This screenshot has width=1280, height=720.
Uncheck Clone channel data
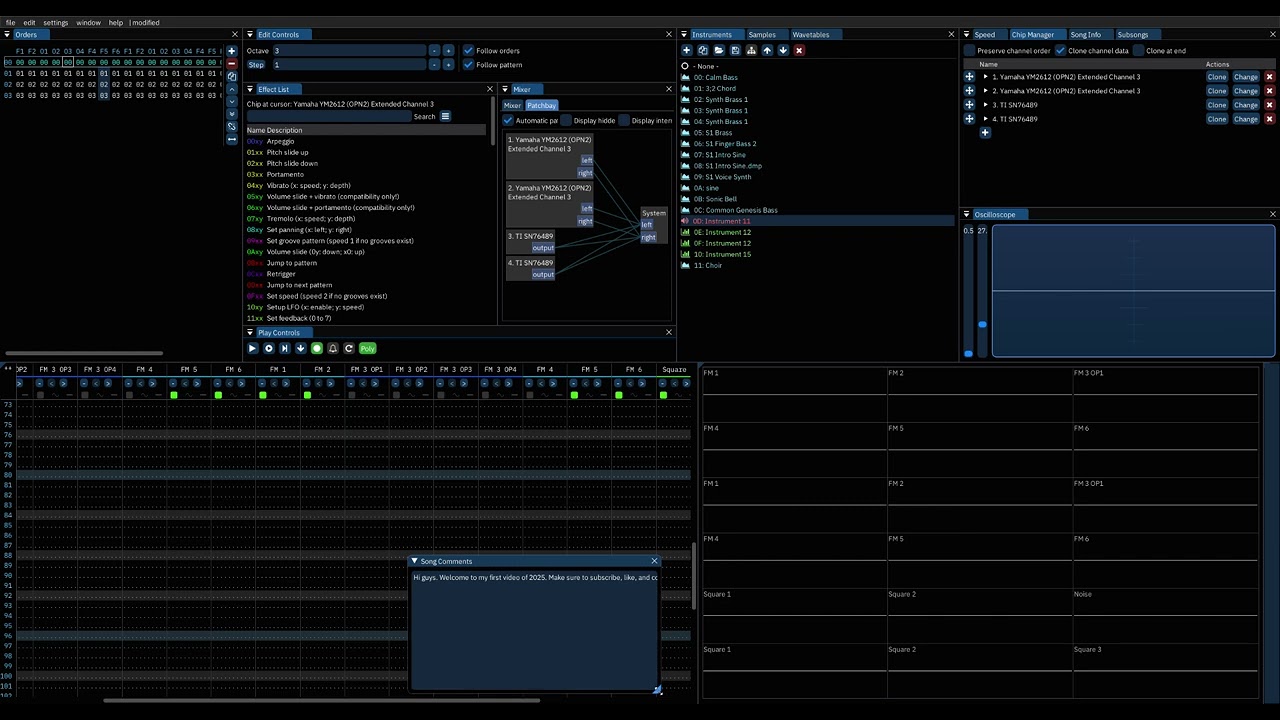[1060, 51]
